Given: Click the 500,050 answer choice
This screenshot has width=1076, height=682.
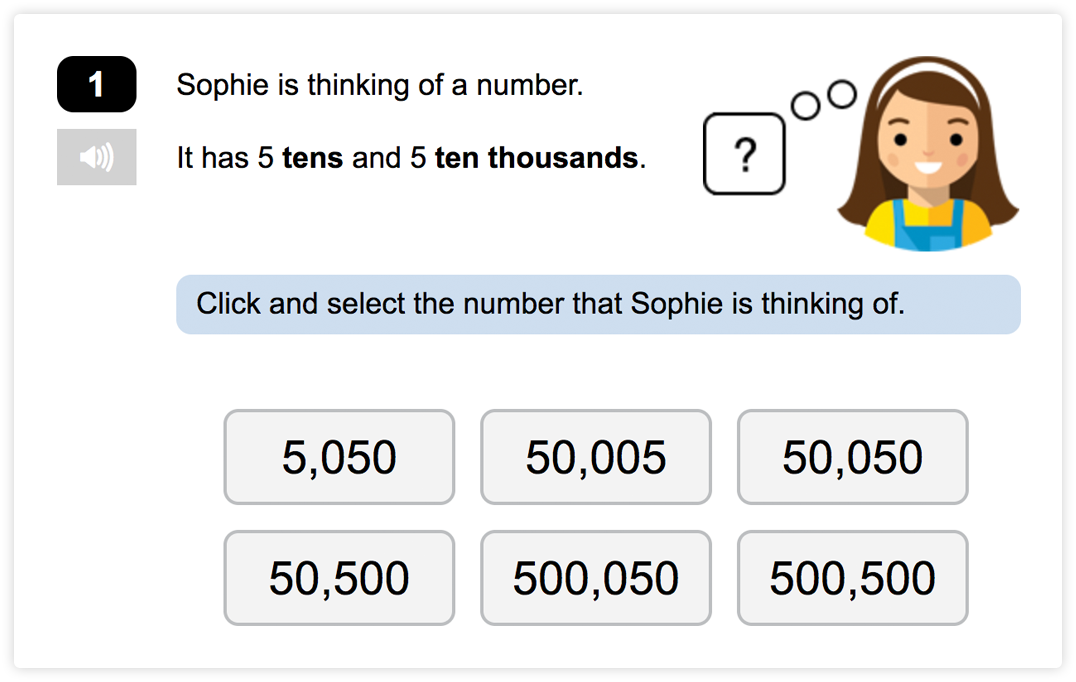Looking at the screenshot, I should tap(595, 578).
